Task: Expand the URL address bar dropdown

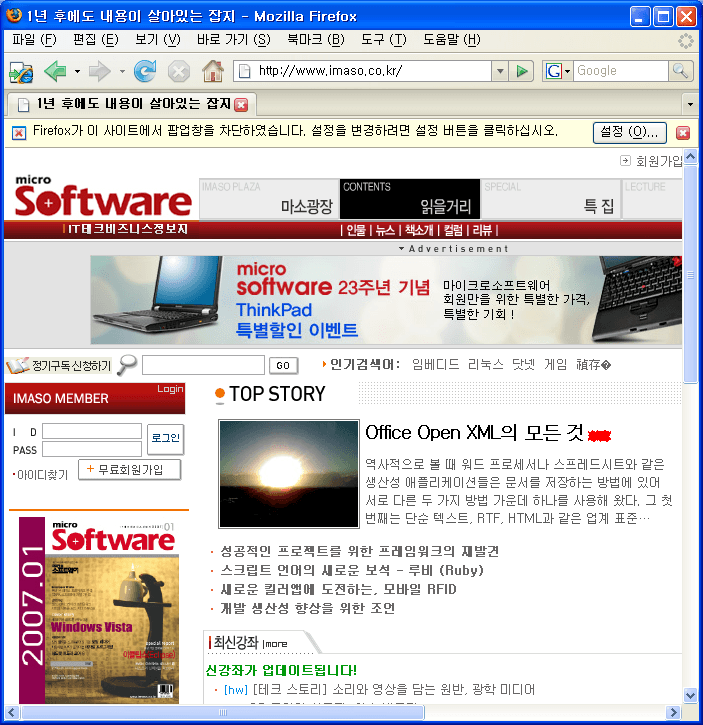Action: pyautogui.click(x=500, y=71)
